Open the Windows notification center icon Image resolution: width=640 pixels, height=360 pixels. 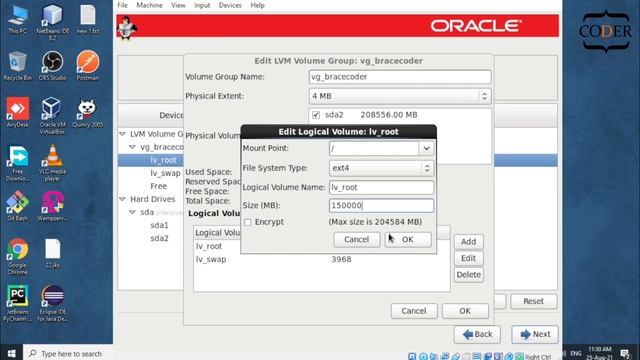click(626, 353)
